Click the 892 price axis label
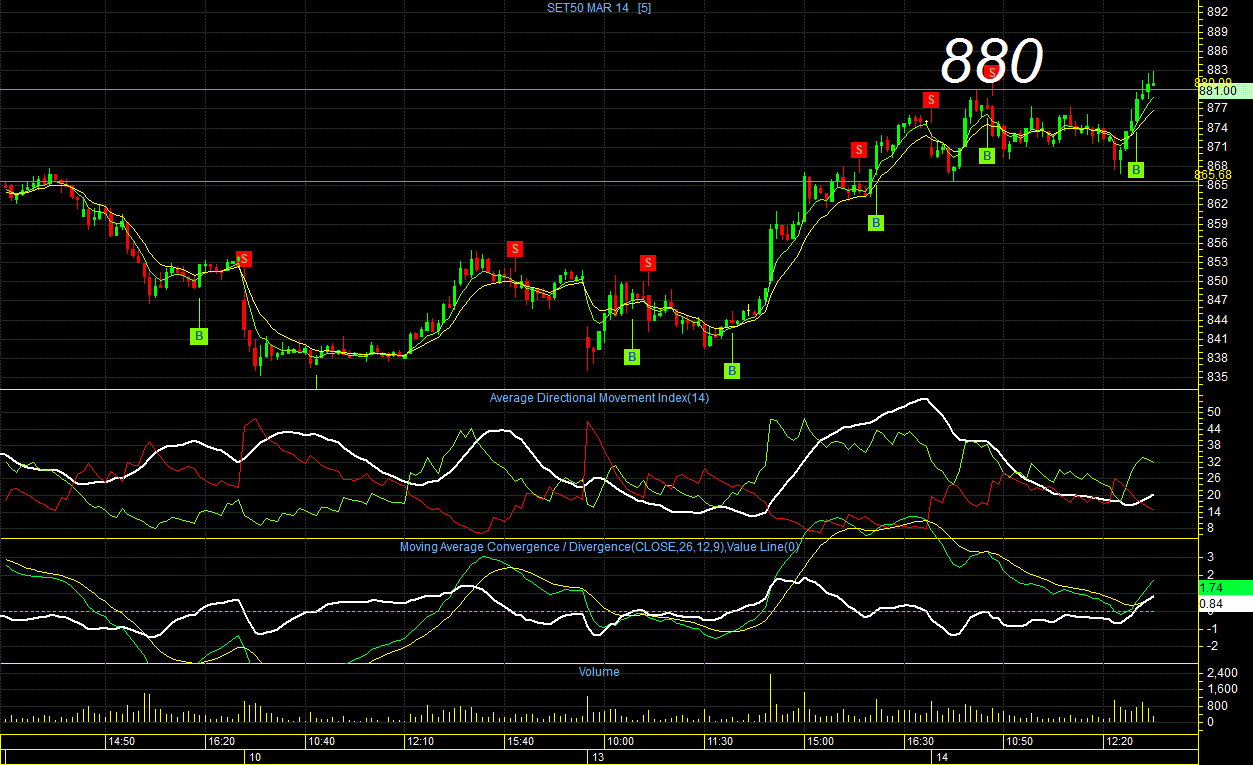 tap(1217, 12)
